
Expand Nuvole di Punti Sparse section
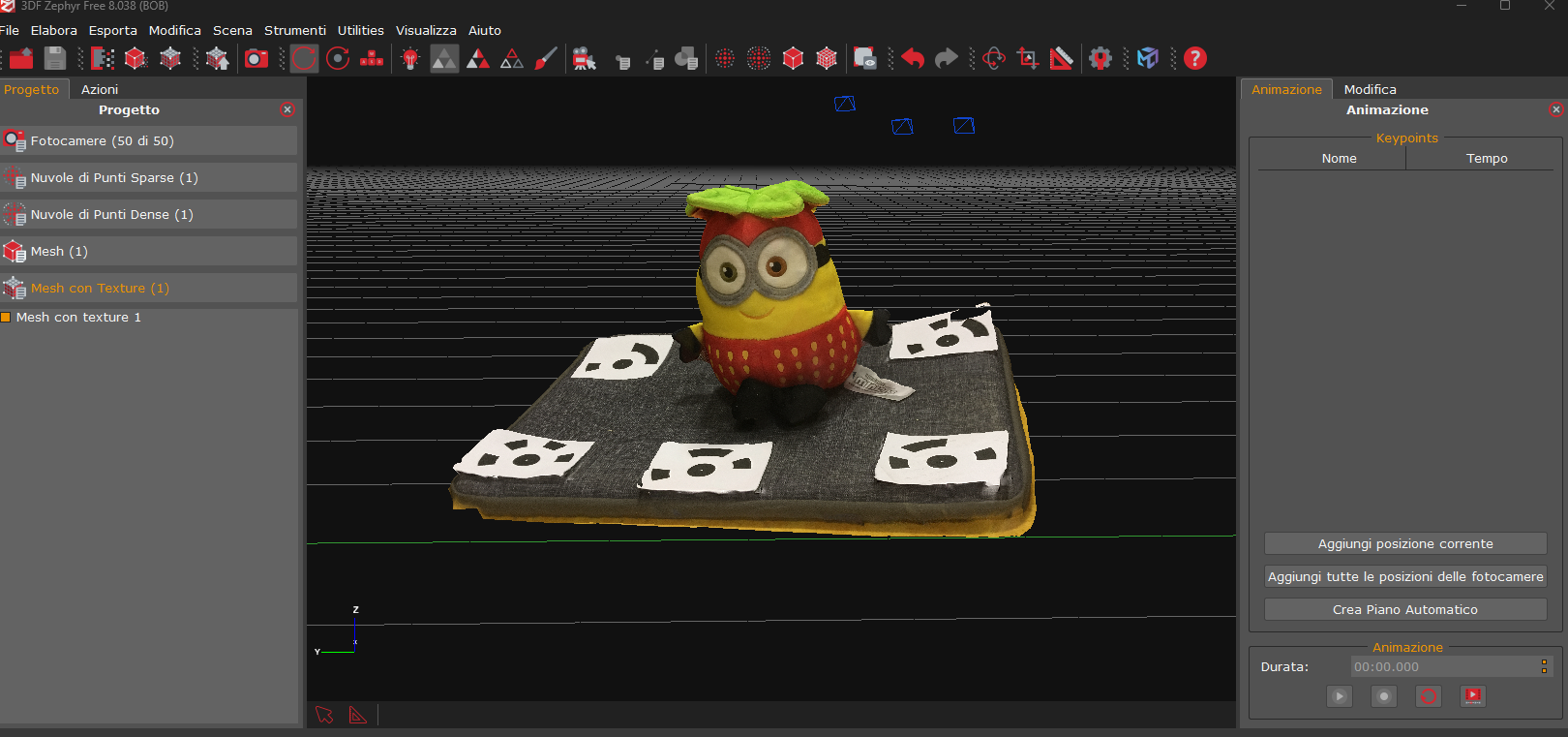[149, 177]
